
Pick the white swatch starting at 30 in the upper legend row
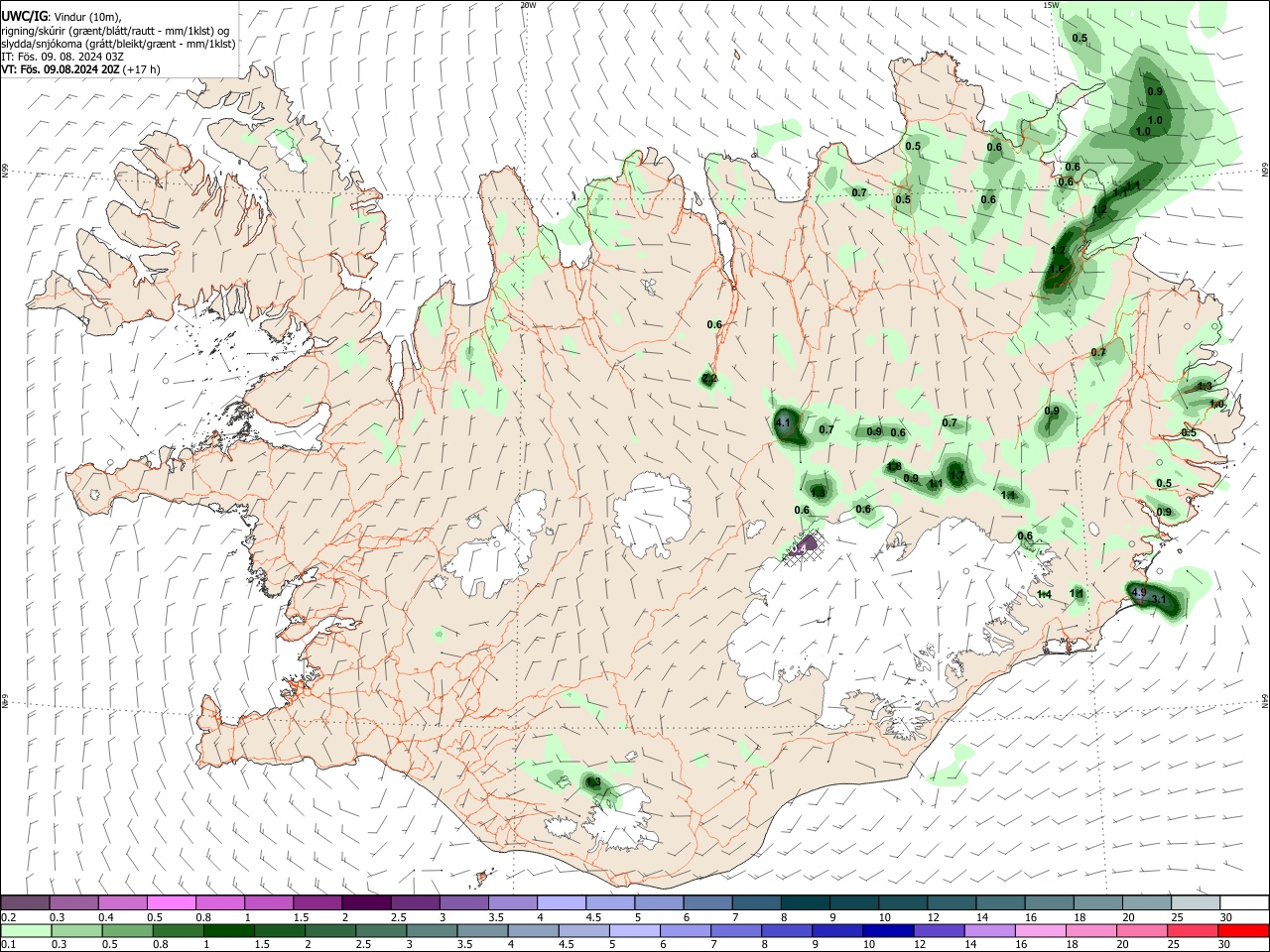[1243, 902]
